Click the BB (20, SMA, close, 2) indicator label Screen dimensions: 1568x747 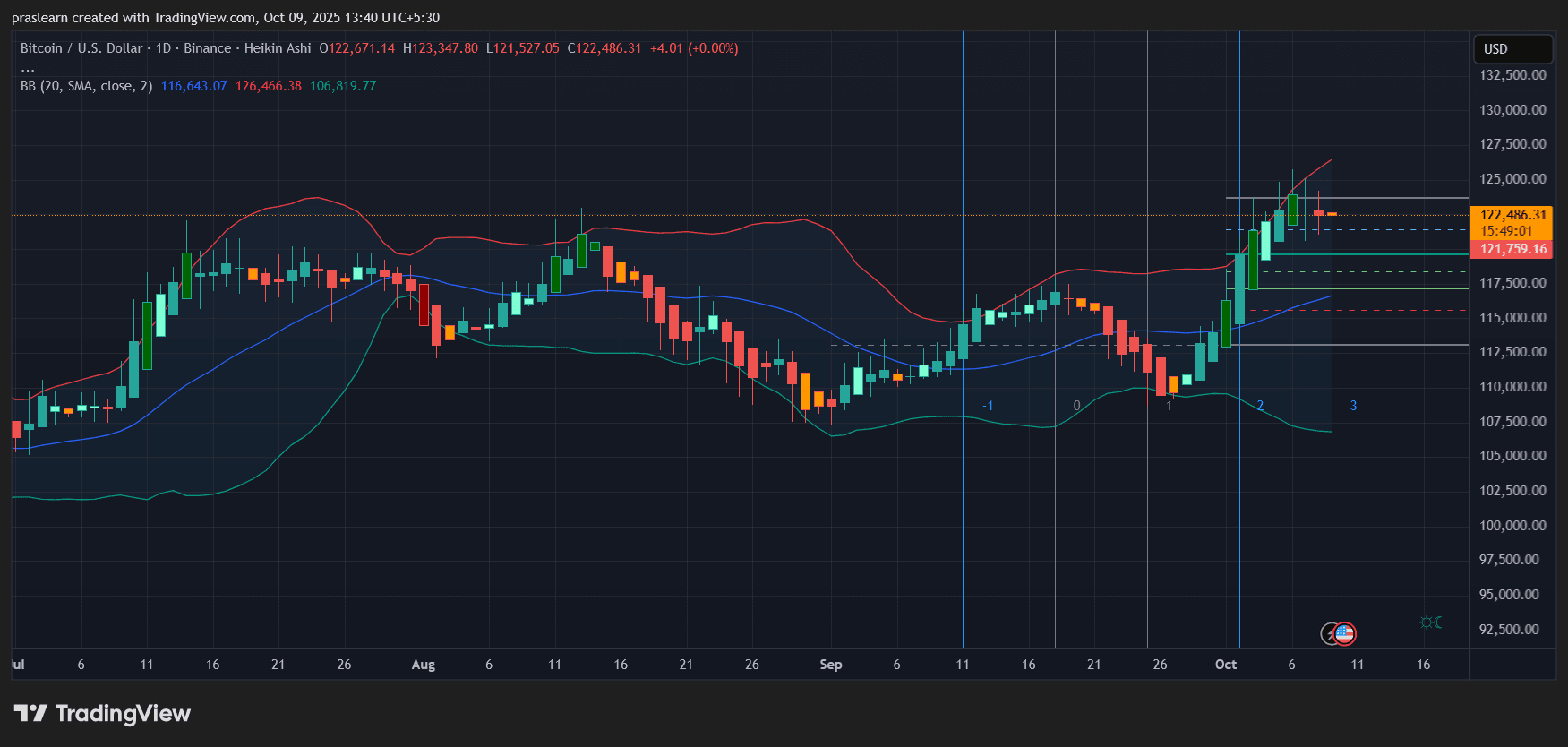[86, 86]
